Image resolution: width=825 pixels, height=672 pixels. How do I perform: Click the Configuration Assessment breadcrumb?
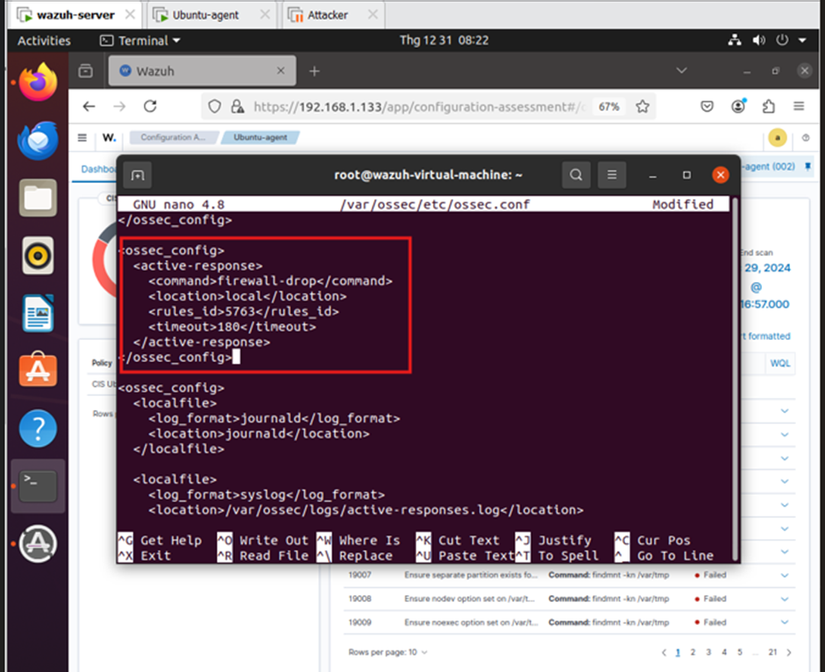click(173, 137)
